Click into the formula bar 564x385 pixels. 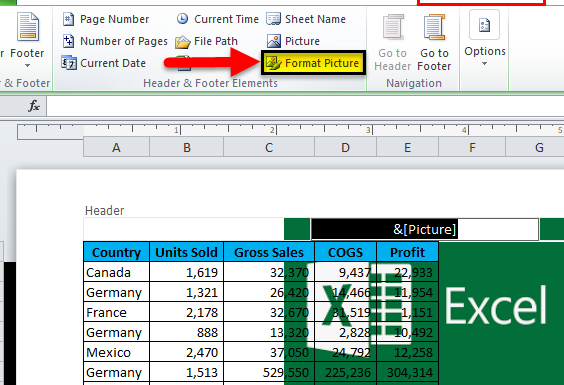[305, 106]
